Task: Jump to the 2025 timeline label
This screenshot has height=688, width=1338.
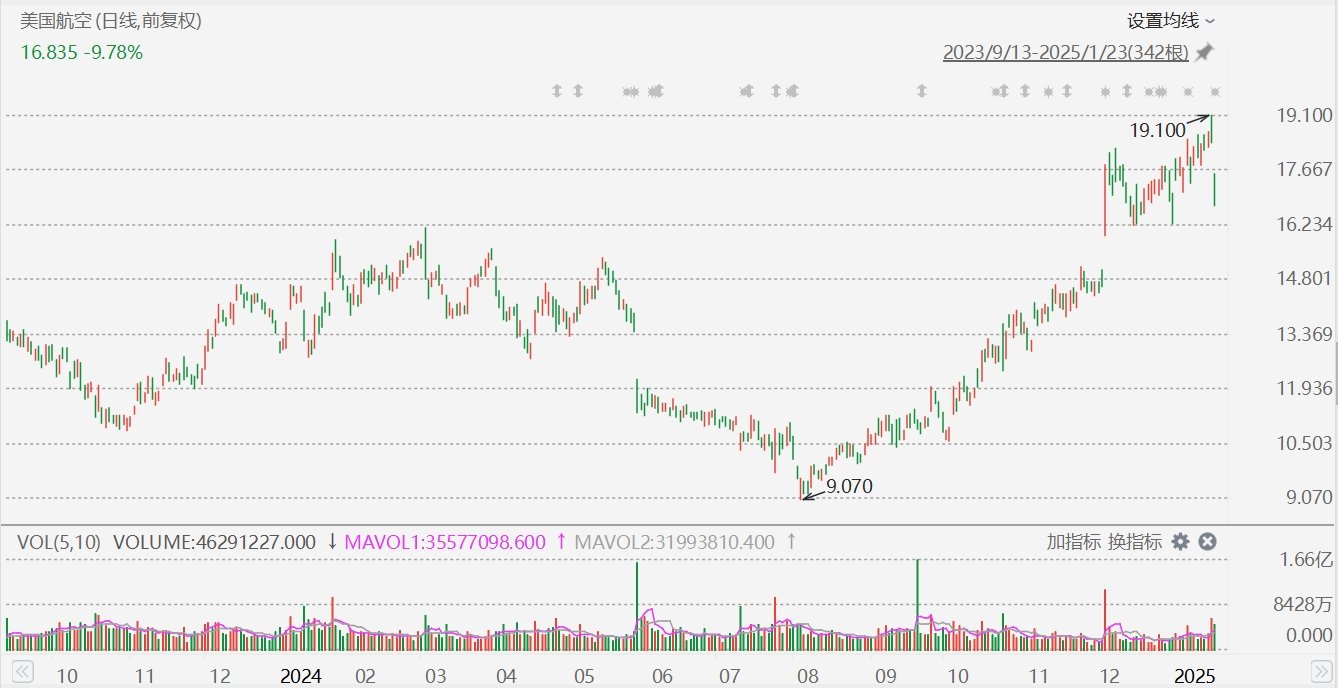Action: pos(1194,676)
